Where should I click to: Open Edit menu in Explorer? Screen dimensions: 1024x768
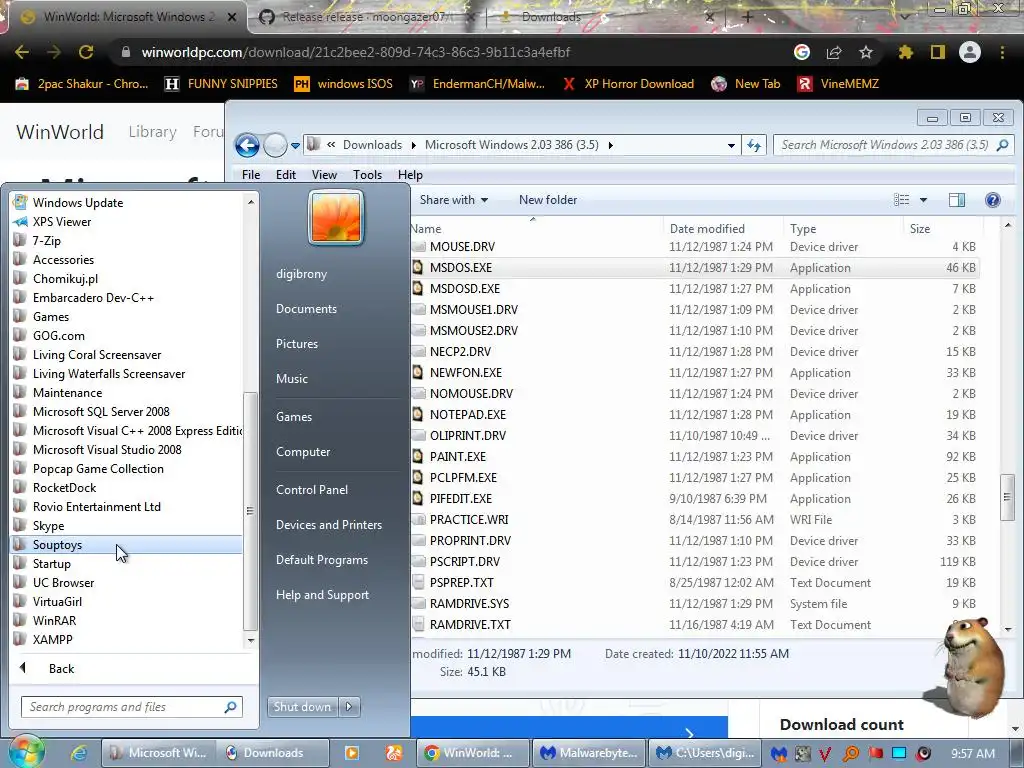coord(285,175)
